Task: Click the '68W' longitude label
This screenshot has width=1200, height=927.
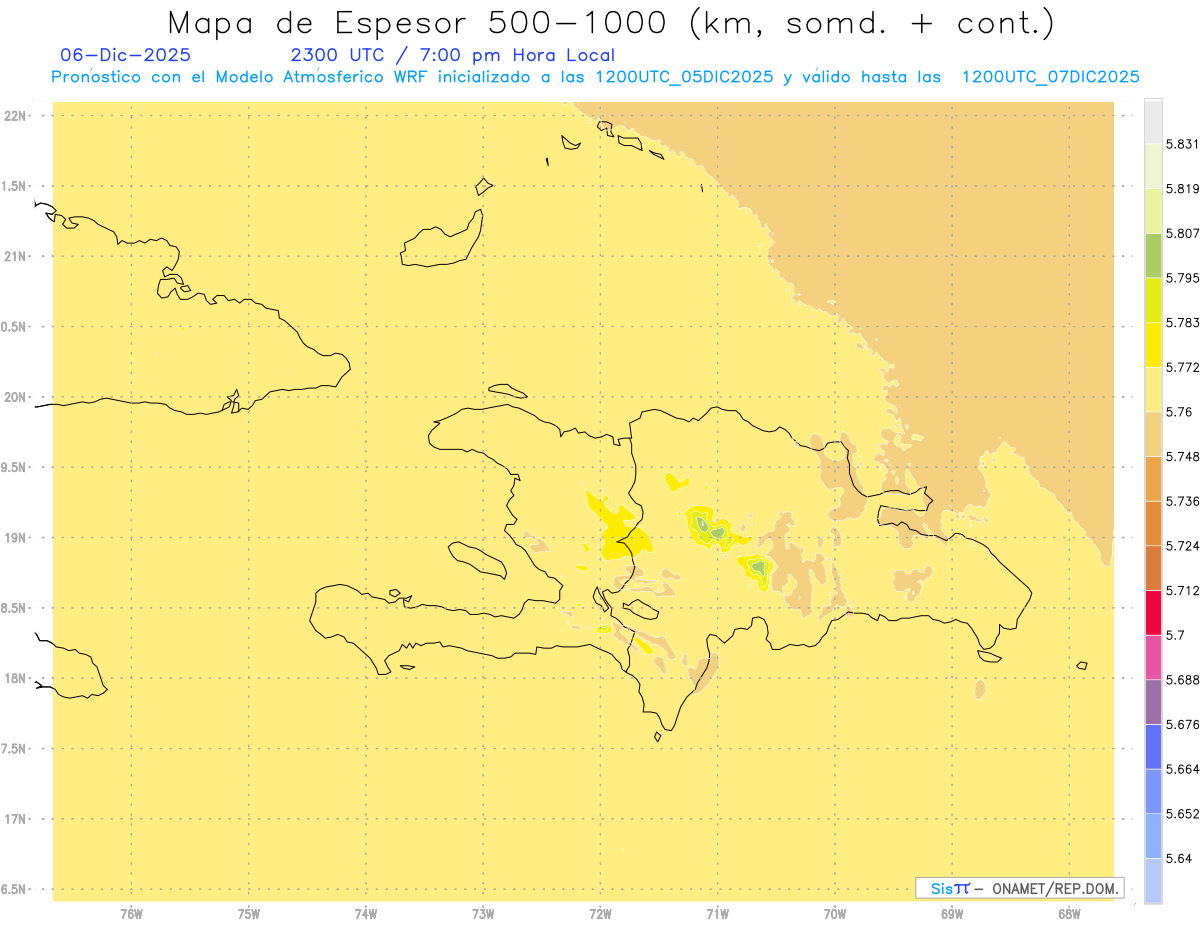Action: click(1069, 913)
